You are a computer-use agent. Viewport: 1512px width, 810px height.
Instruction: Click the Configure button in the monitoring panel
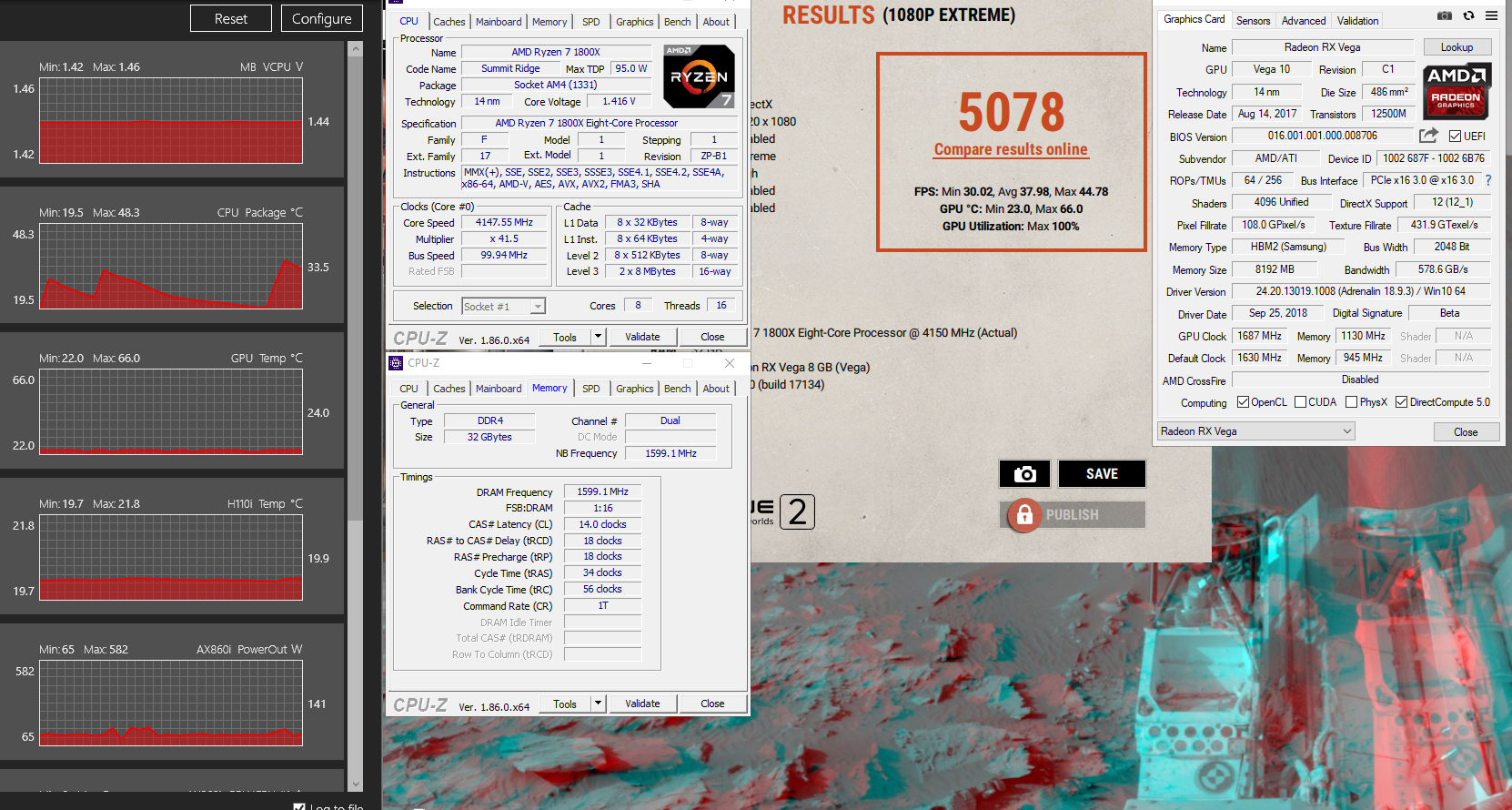[x=322, y=18]
